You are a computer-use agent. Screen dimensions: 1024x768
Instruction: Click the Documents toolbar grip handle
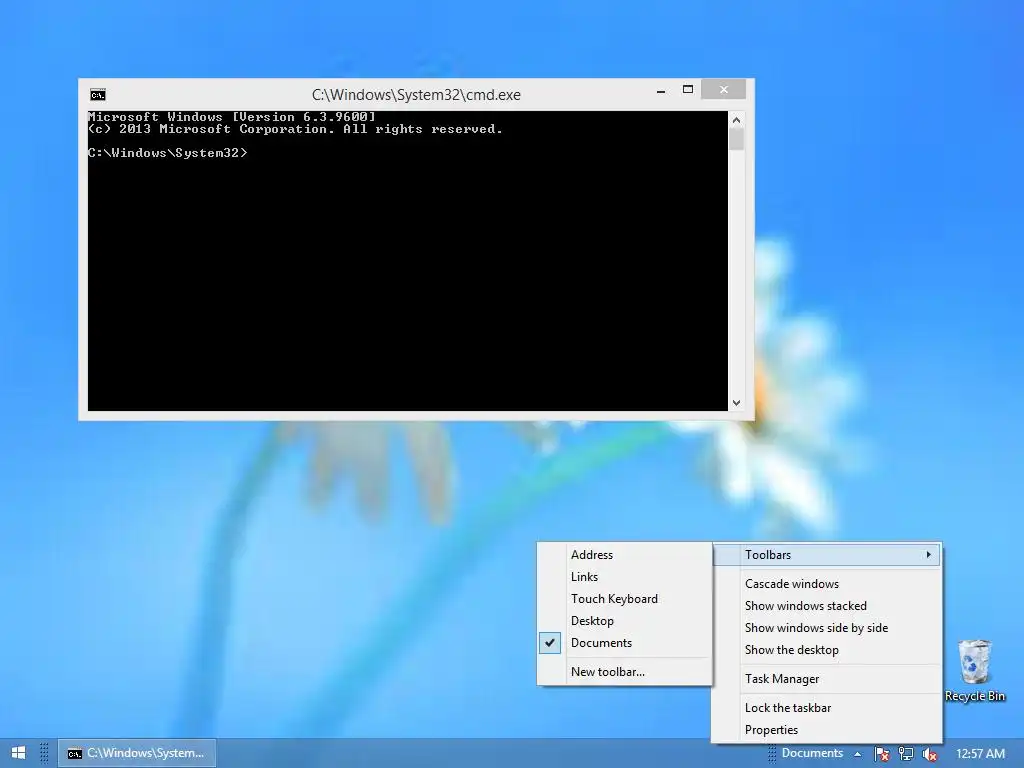click(x=772, y=753)
